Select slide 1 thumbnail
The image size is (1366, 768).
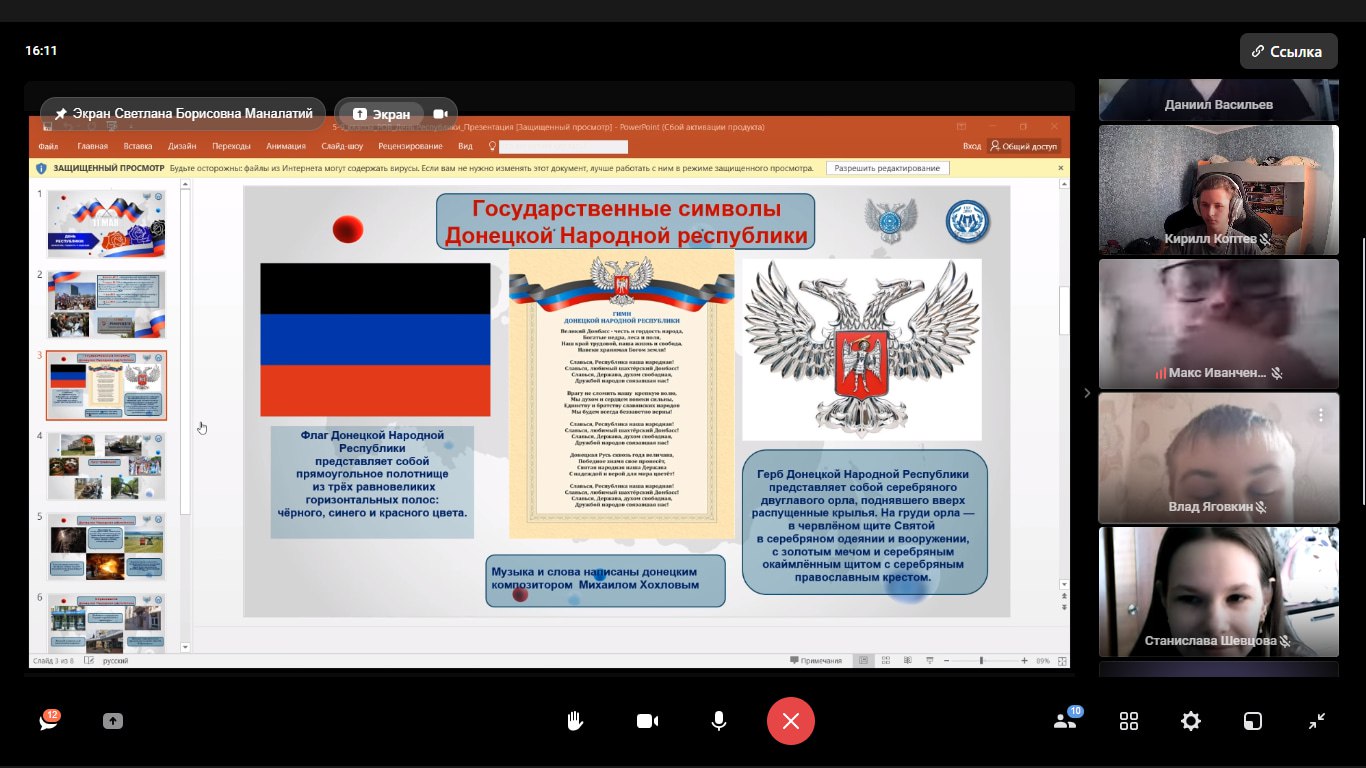tap(106, 224)
